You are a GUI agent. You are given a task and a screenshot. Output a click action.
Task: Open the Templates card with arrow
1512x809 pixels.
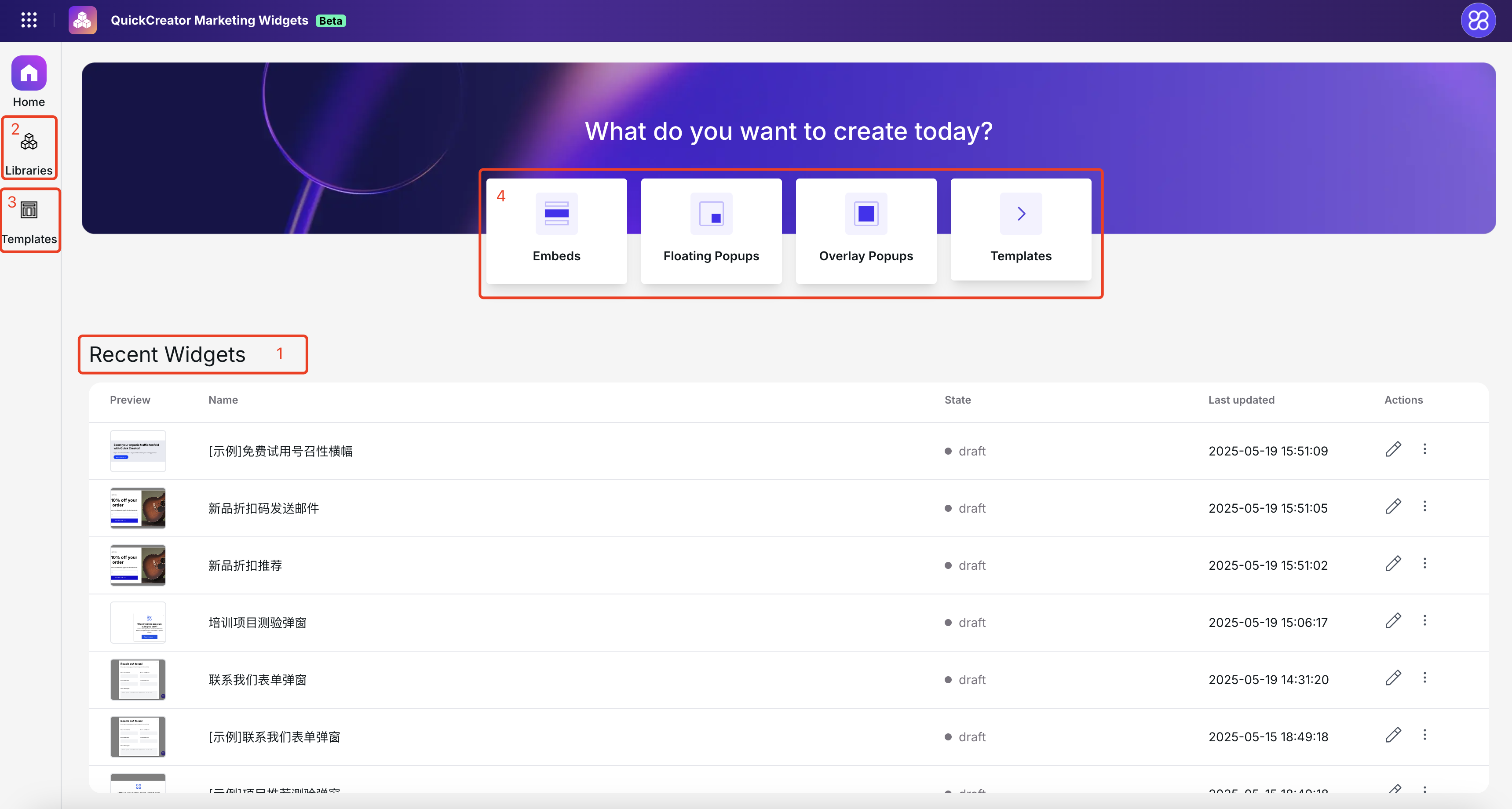[x=1021, y=230]
